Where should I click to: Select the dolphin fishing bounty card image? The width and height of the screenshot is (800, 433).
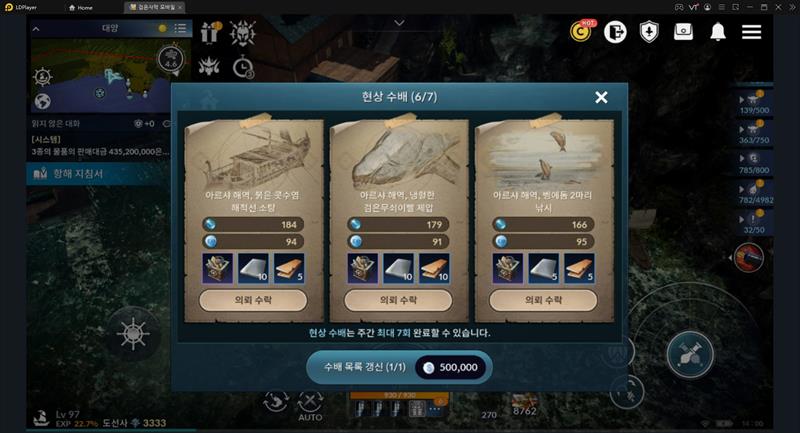pos(544,156)
